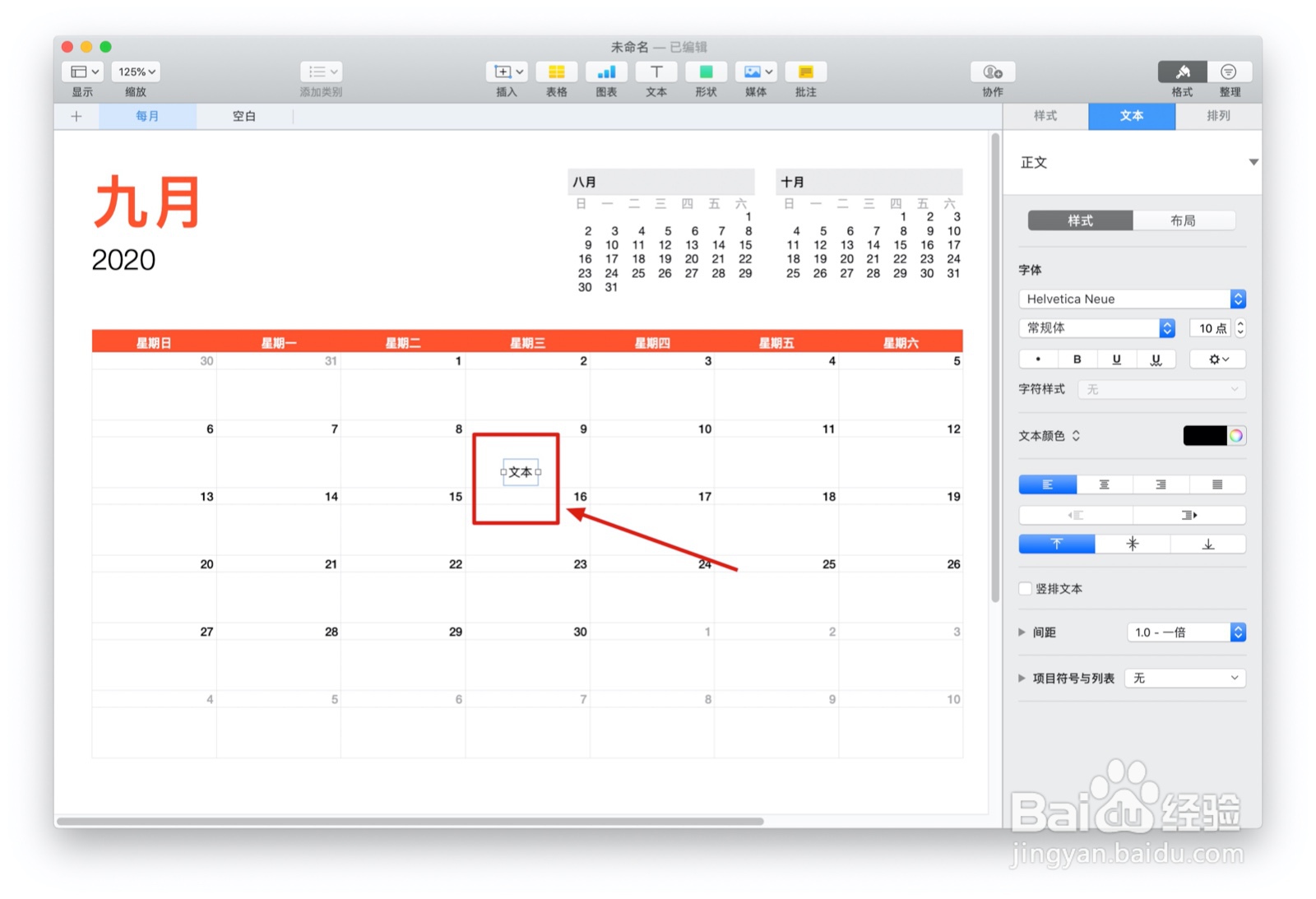
Task: Click the 星期五 column header
Action: (x=776, y=343)
